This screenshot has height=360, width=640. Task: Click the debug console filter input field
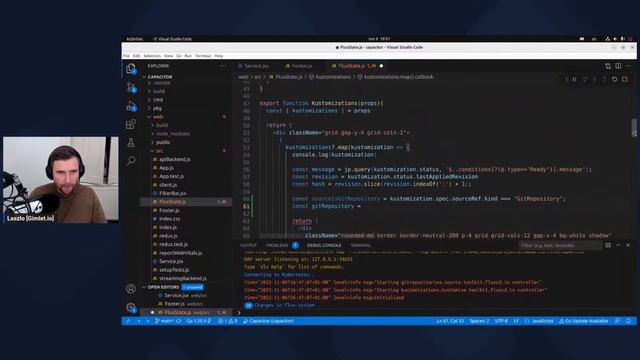pyautogui.click(x=560, y=245)
